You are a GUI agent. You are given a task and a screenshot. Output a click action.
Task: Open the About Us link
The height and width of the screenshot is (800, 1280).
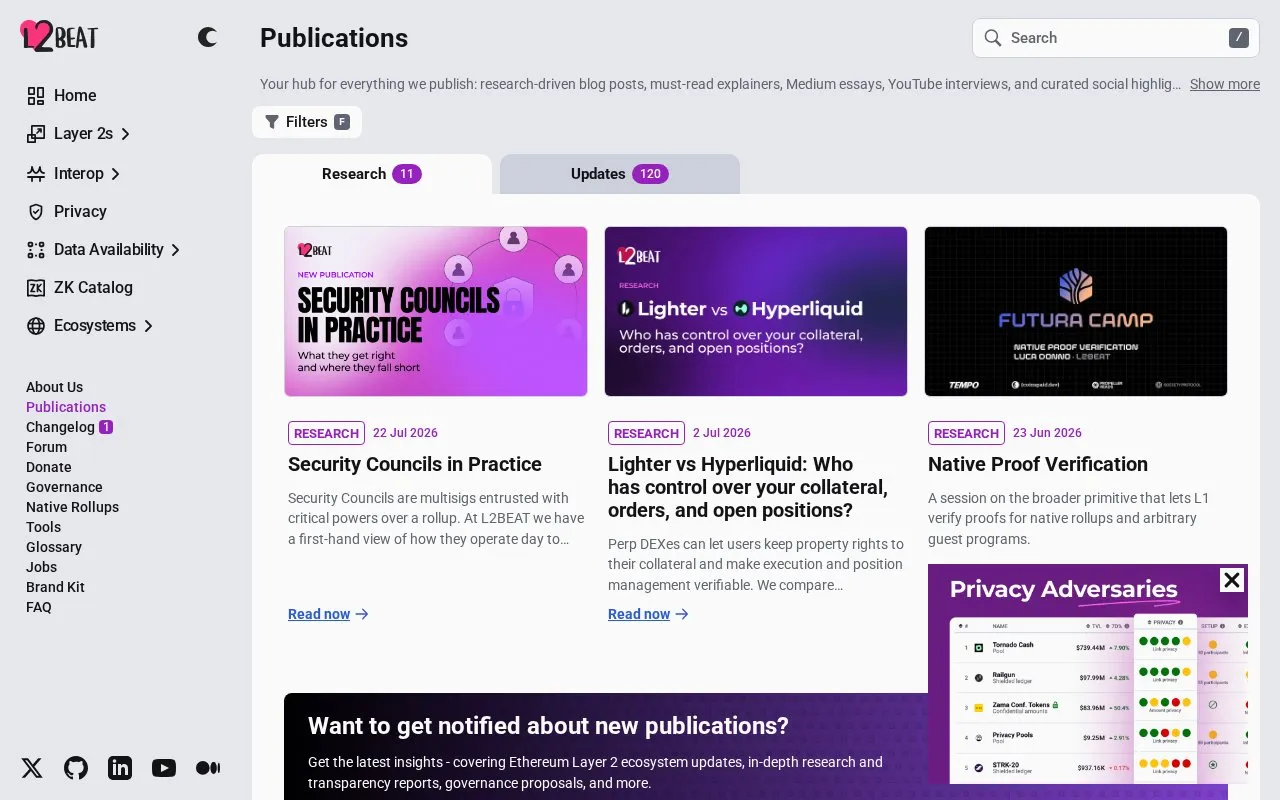tap(54, 387)
